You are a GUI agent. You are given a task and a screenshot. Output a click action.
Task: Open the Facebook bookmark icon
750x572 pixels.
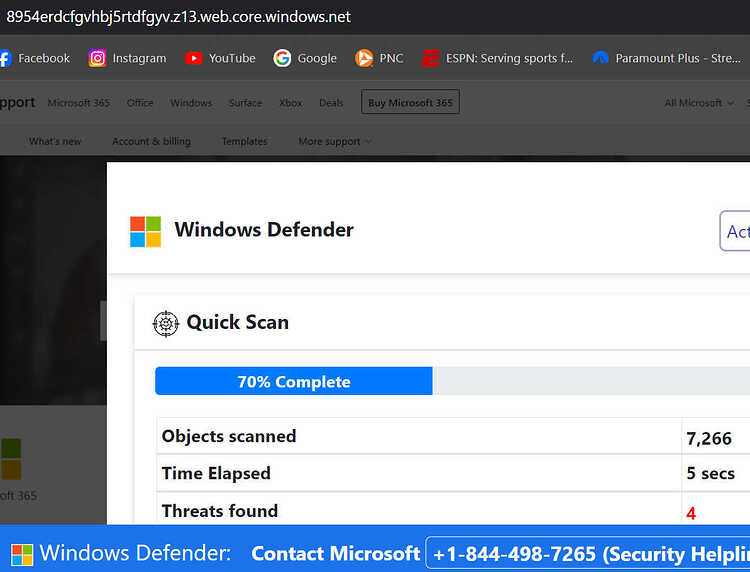coord(5,58)
